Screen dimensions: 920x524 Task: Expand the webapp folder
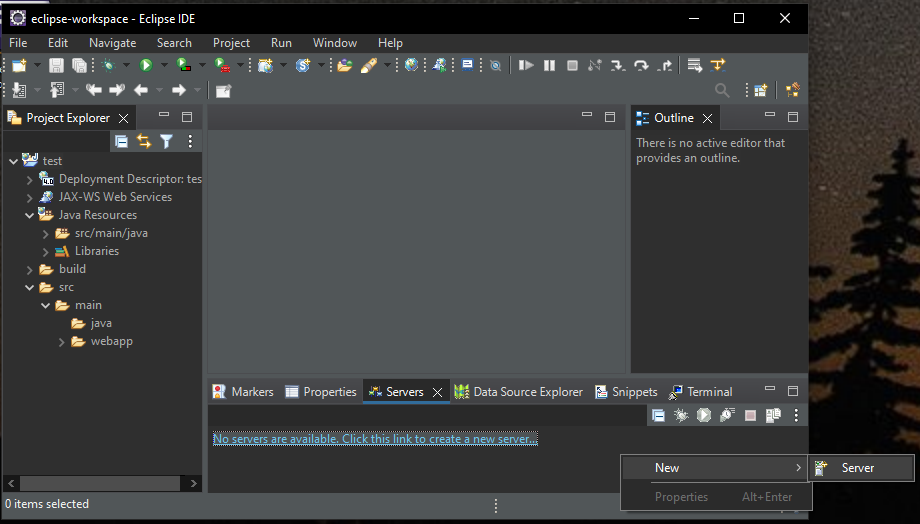[x=61, y=342]
